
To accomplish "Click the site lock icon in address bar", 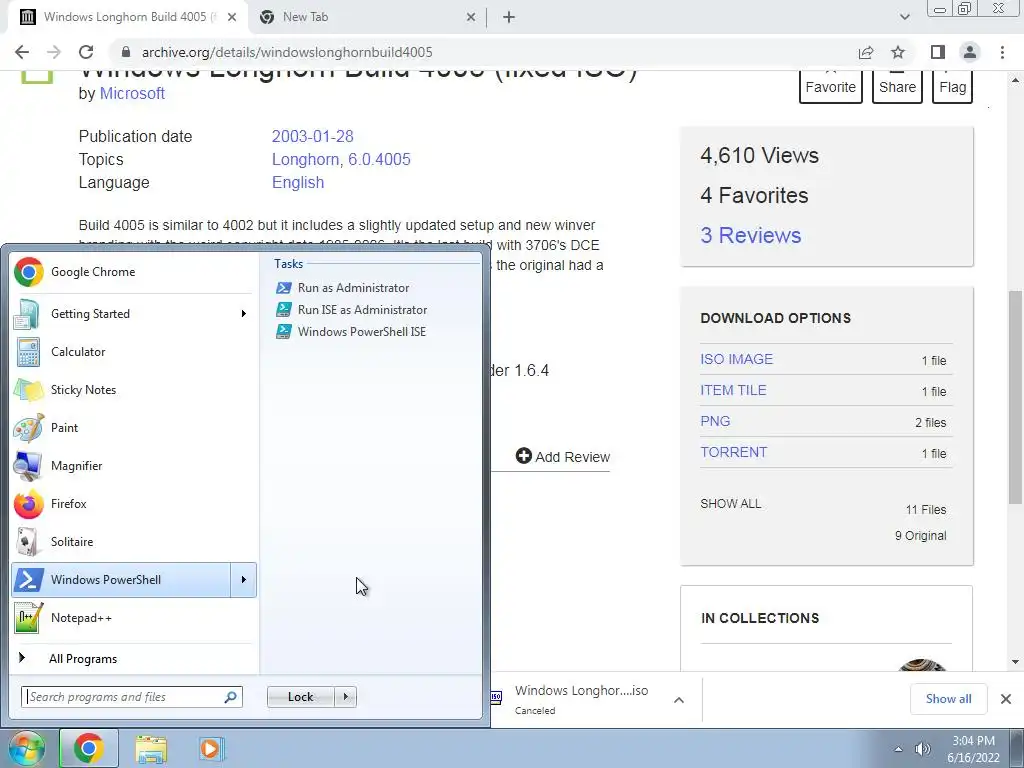I will pos(126,52).
